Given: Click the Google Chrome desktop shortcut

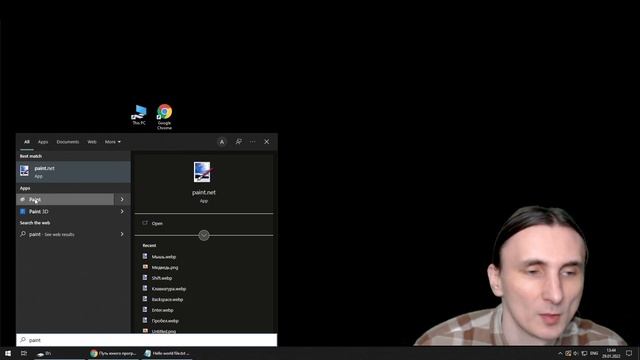Looking at the screenshot, I should (x=164, y=117).
